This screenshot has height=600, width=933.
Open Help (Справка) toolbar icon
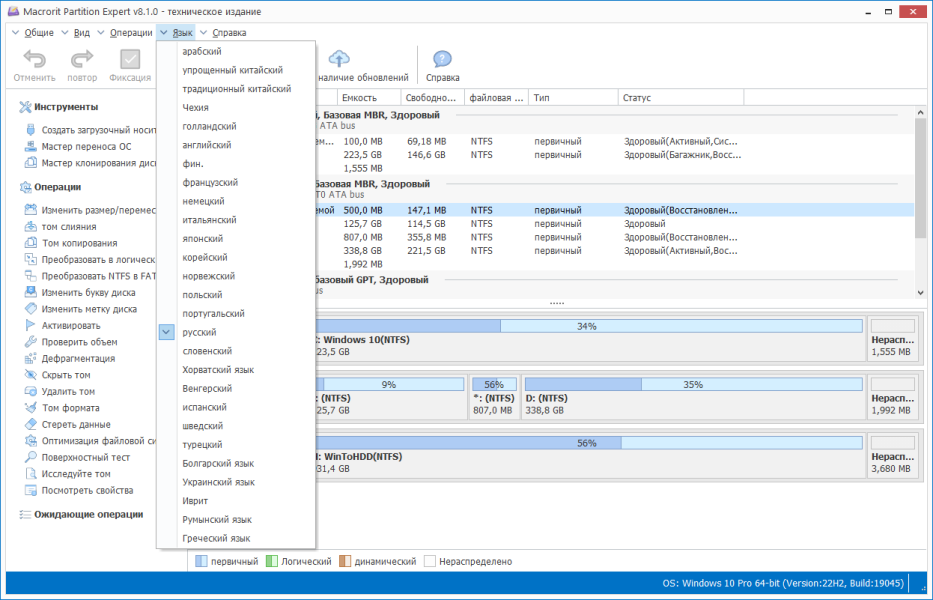pyautogui.click(x=442, y=59)
